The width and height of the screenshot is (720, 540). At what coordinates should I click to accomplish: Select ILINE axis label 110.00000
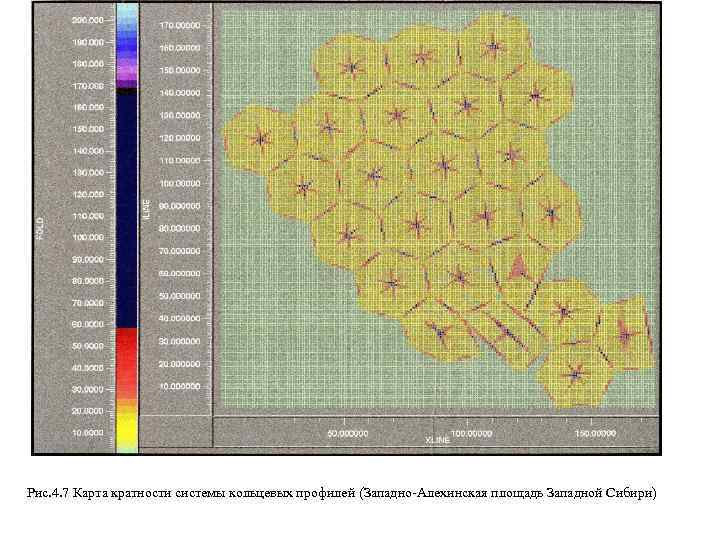pyautogui.click(x=180, y=161)
